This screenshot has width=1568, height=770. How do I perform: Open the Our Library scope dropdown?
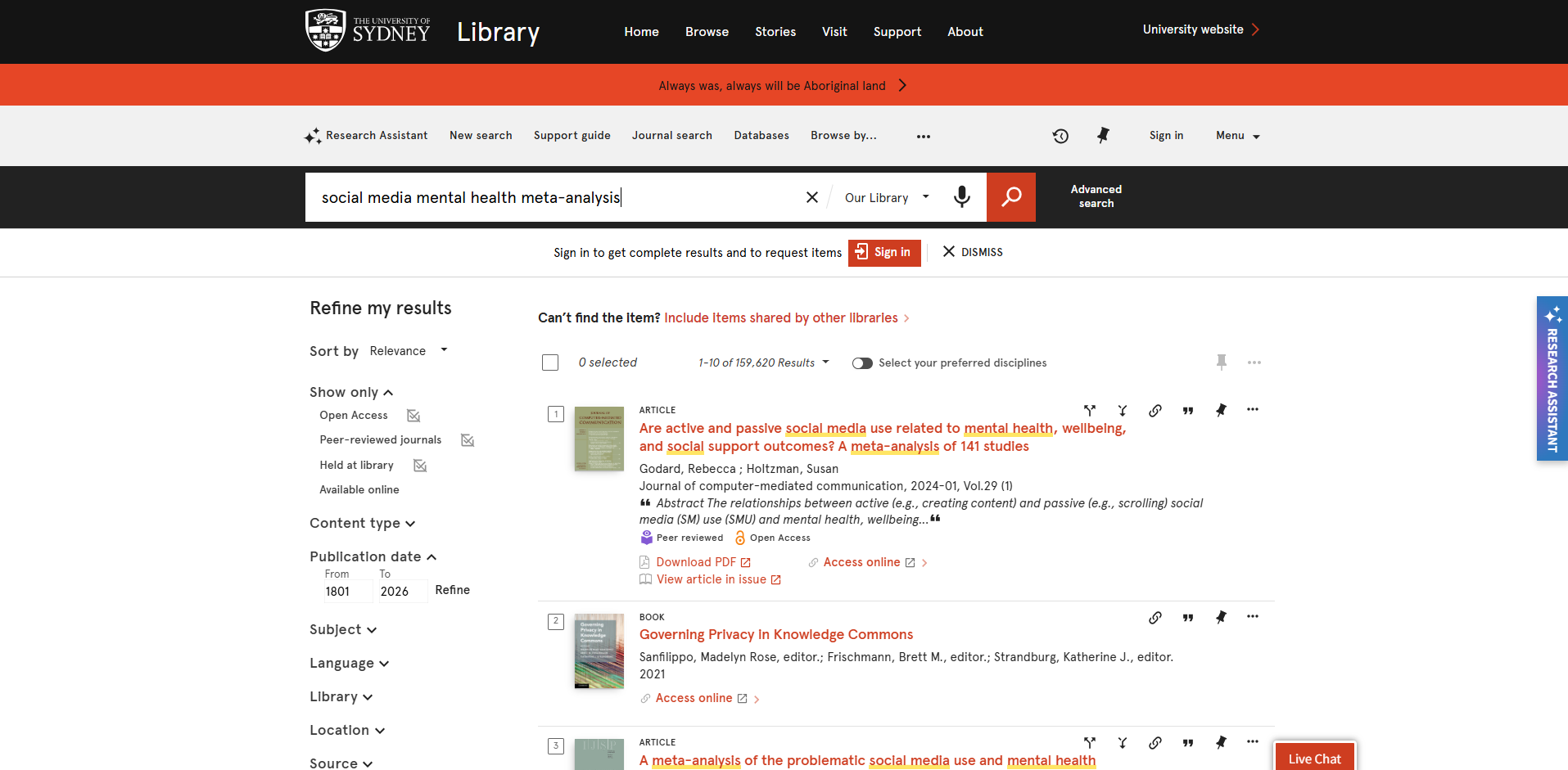coord(887,198)
